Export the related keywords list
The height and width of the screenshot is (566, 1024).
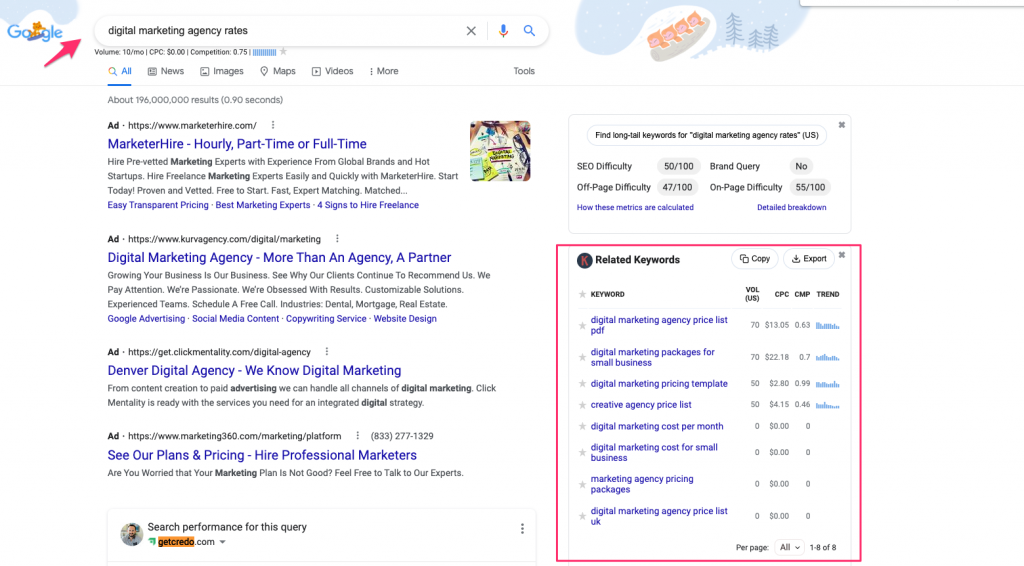coord(809,259)
